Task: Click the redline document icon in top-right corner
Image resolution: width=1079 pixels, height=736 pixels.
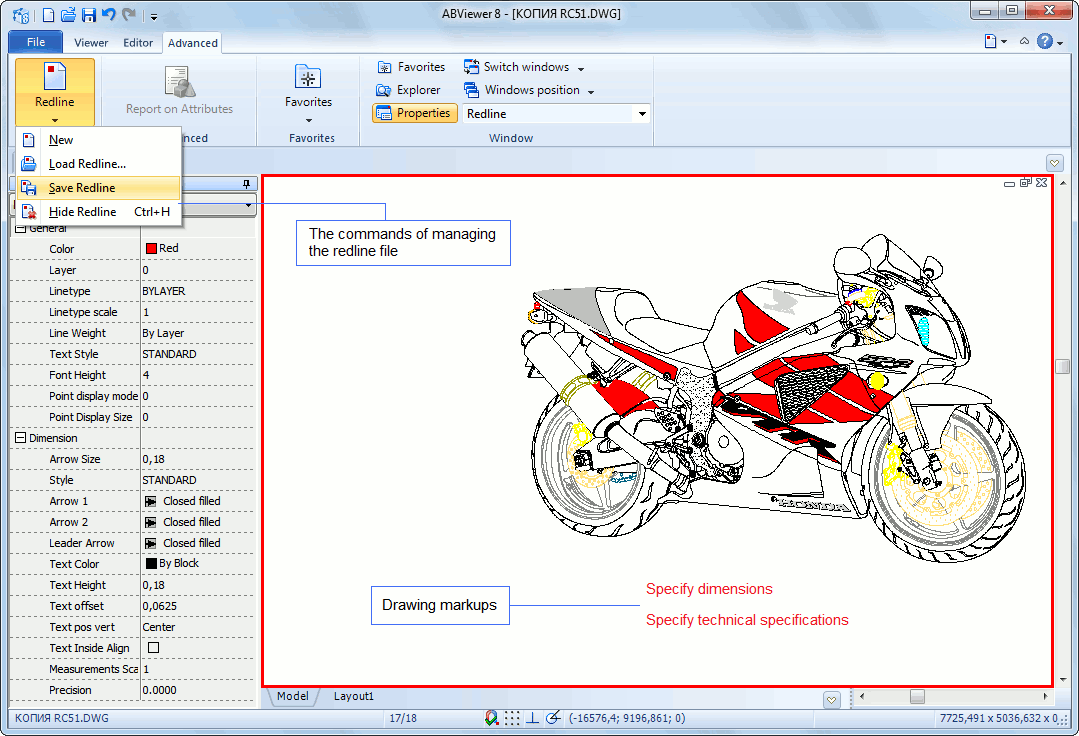Action: coord(990,41)
